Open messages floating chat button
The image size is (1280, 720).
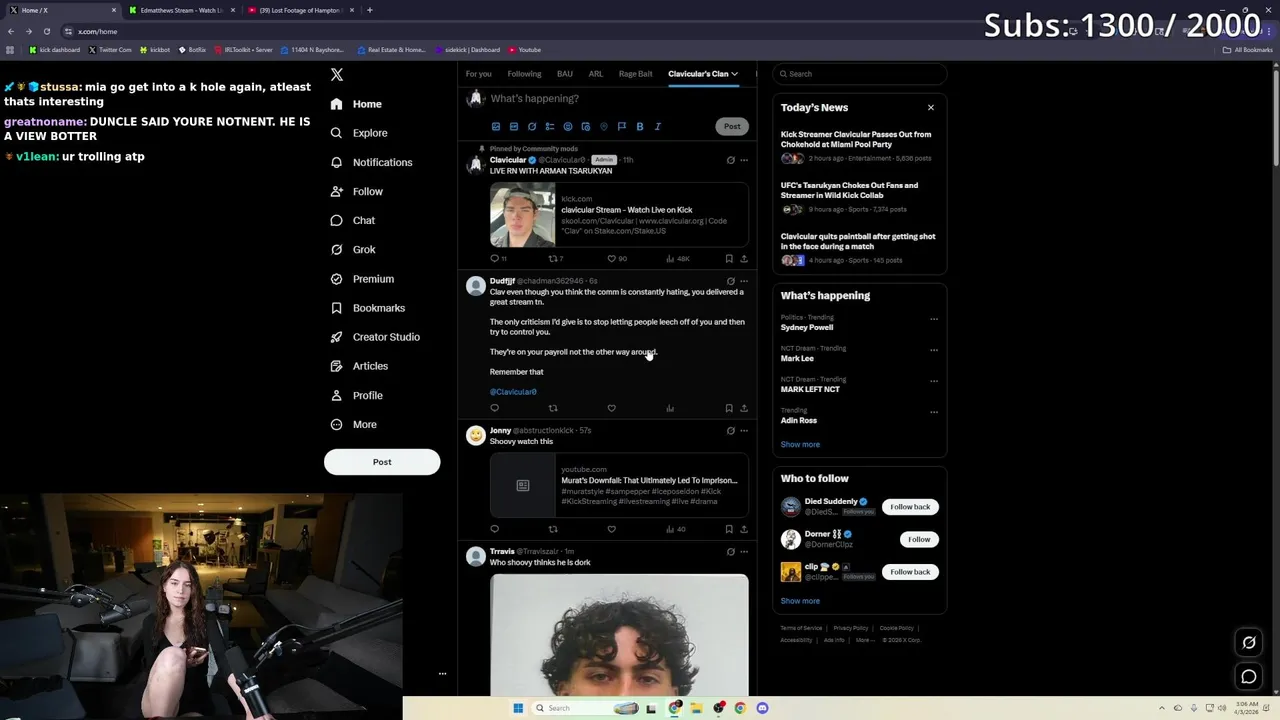tap(1249, 677)
